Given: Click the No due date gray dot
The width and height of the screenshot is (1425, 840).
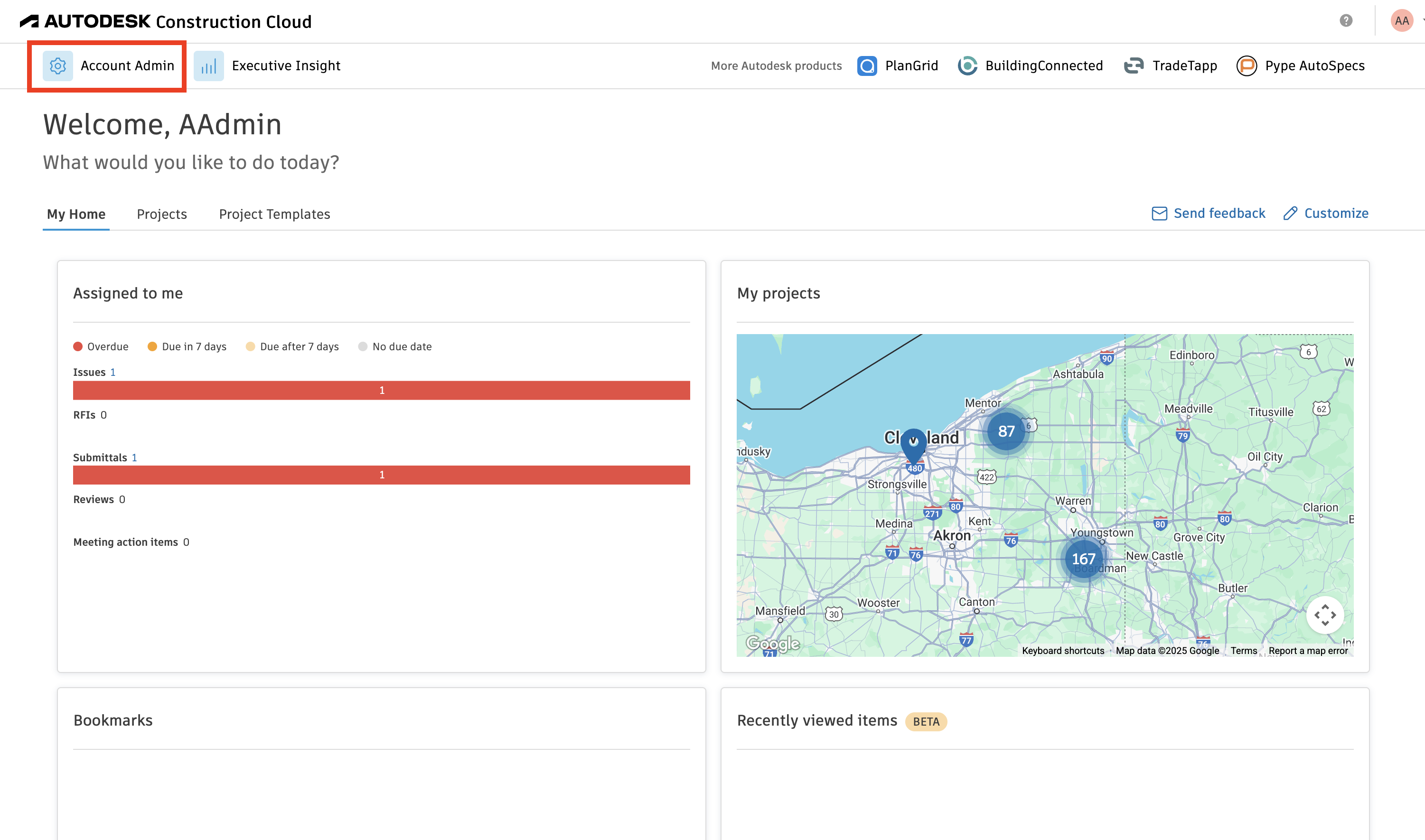Looking at the screenshot, I should tap(363, 346).
